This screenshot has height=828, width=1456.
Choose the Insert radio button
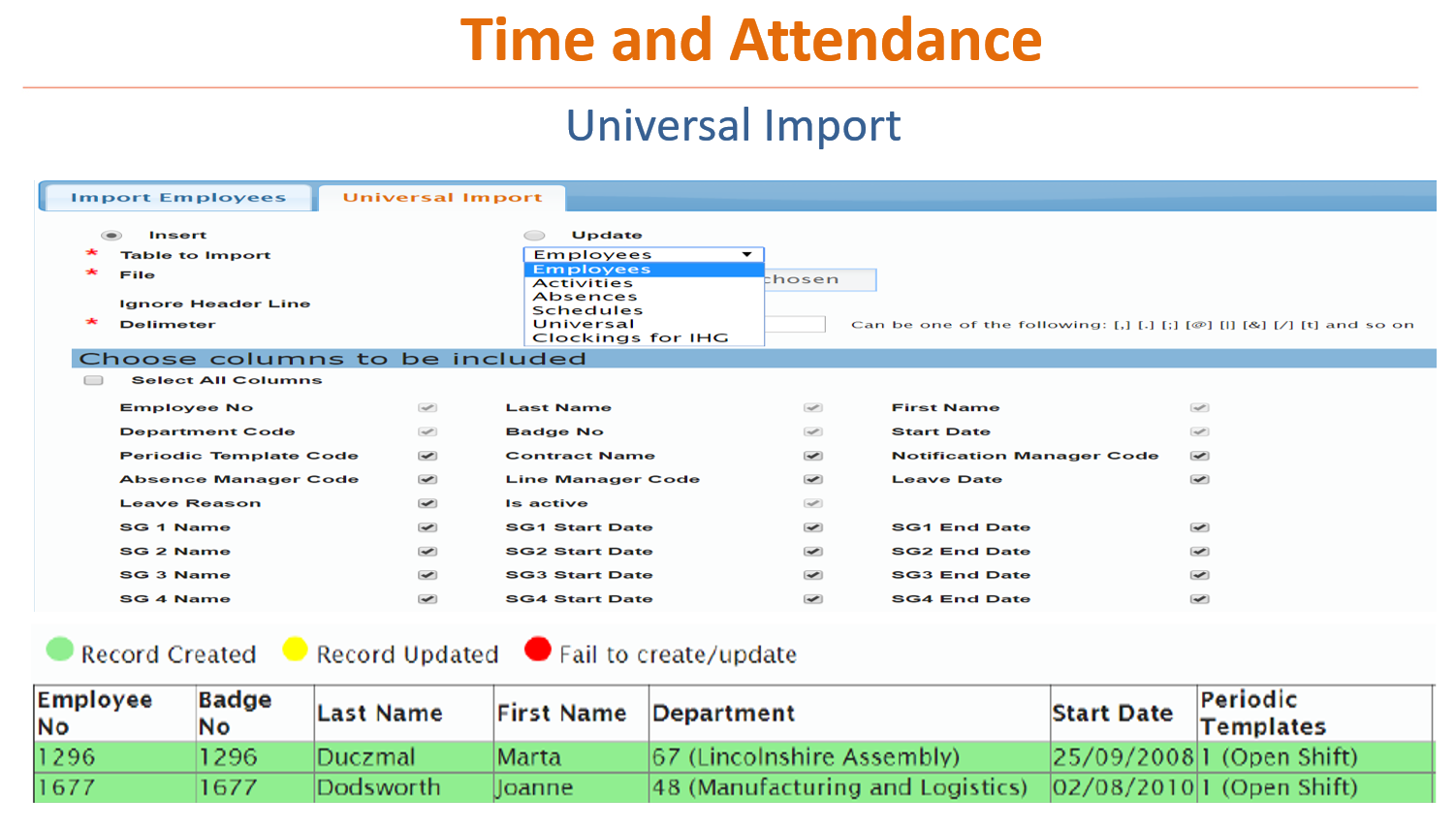click(x=111, y=234)
